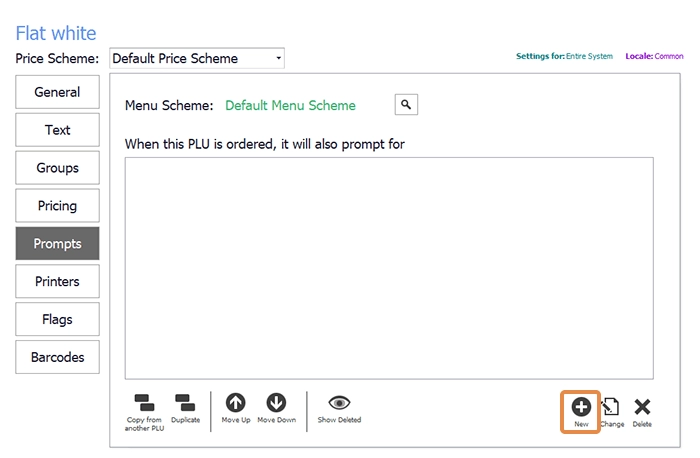The width and height of the screenshot is (700, 458).
Task: Open the Price Scheme dropdown
Action: pyautogui.click(x=197, y=58)
